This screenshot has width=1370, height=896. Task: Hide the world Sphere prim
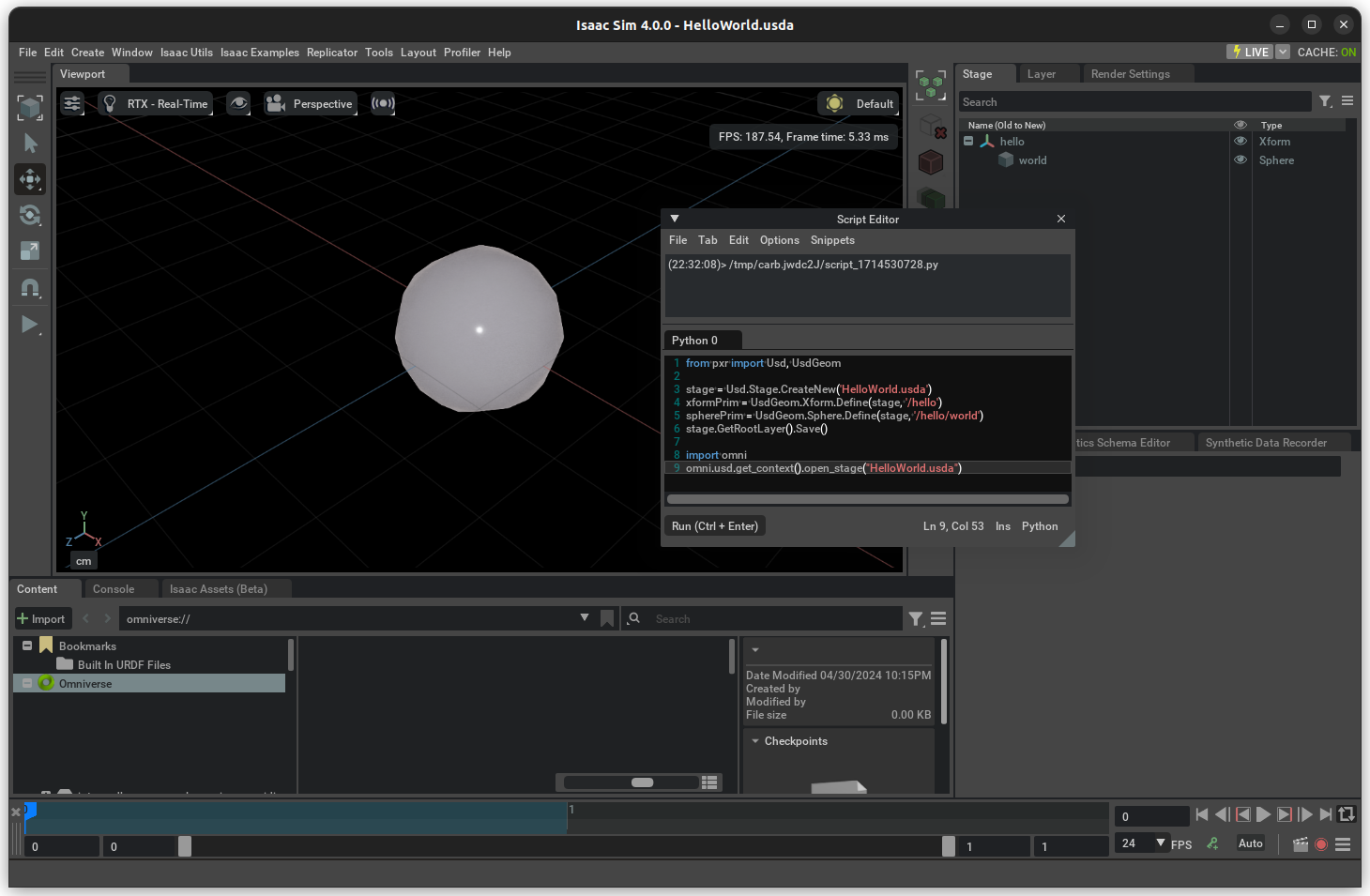pyautogui.click(x=1240, y=160)
